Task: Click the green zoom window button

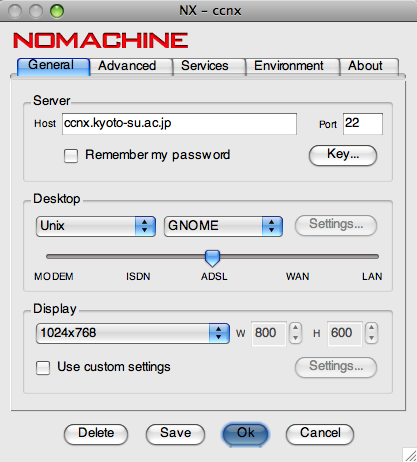Action: 57,11
